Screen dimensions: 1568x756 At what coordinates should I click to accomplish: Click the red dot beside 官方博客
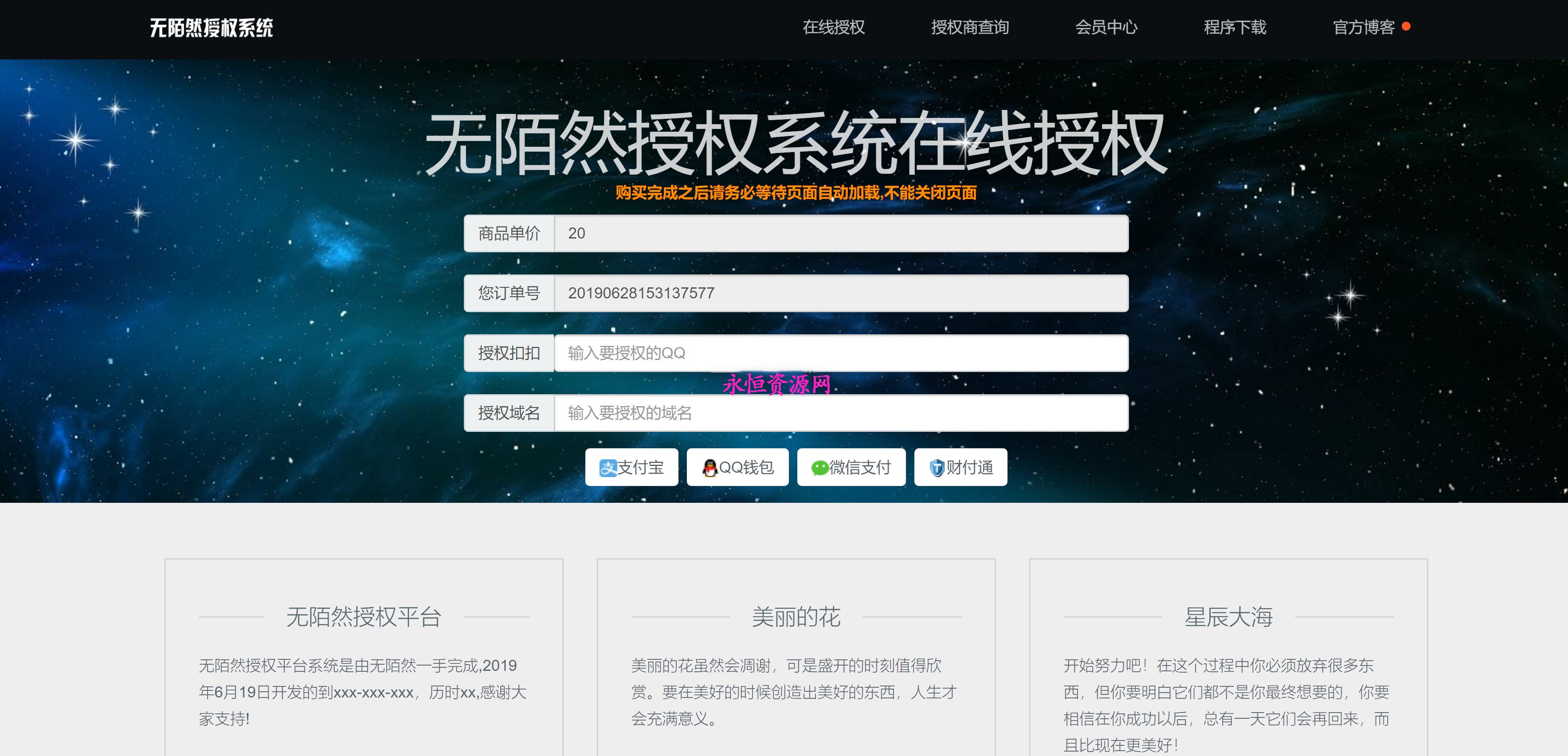click(1406, 26)
